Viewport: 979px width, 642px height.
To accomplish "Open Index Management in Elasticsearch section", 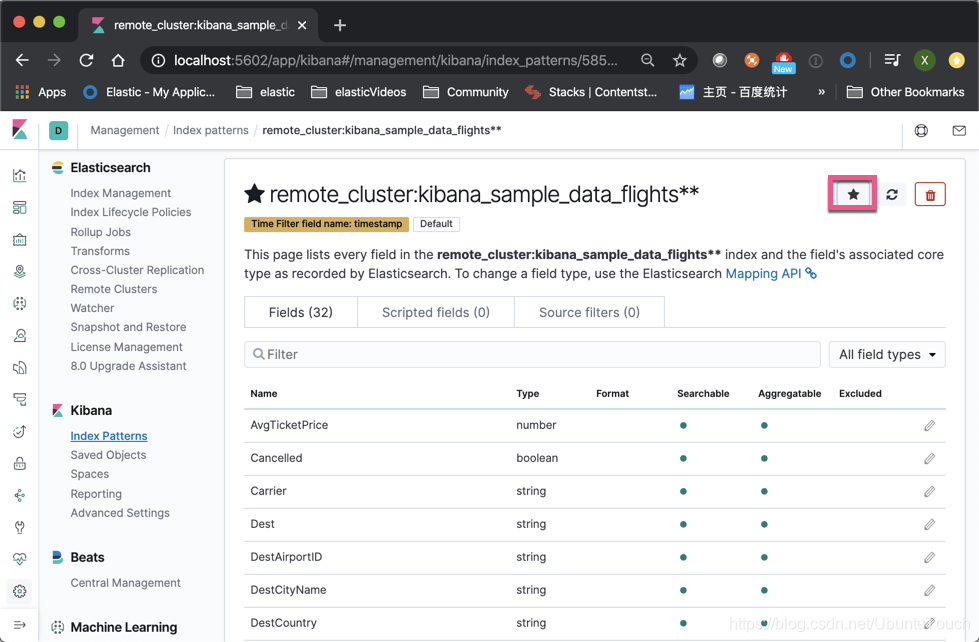I will (x=121, y=193).
